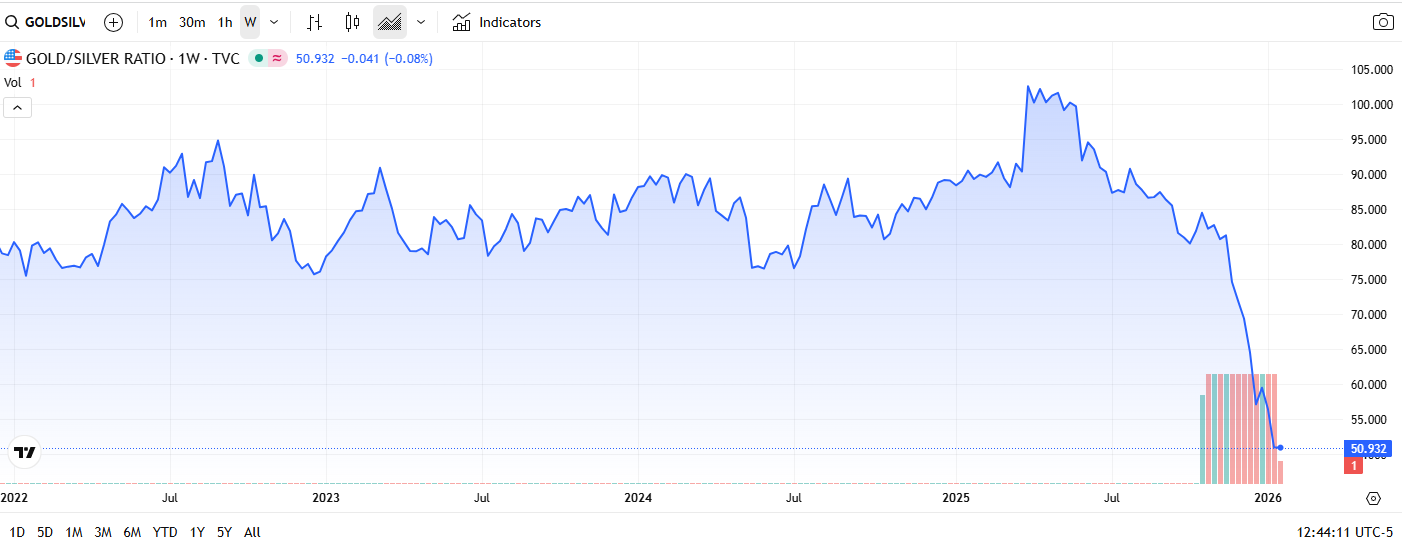Select the Bars chart style icon

pyautogui.click(x=314, y=22)
